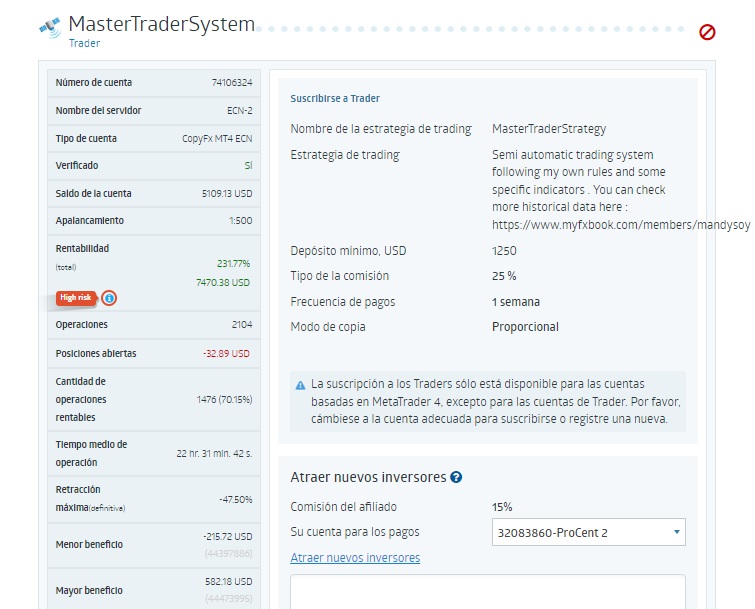
Task: Click the Verificado value Sí
Action: [x=248, y=166]
